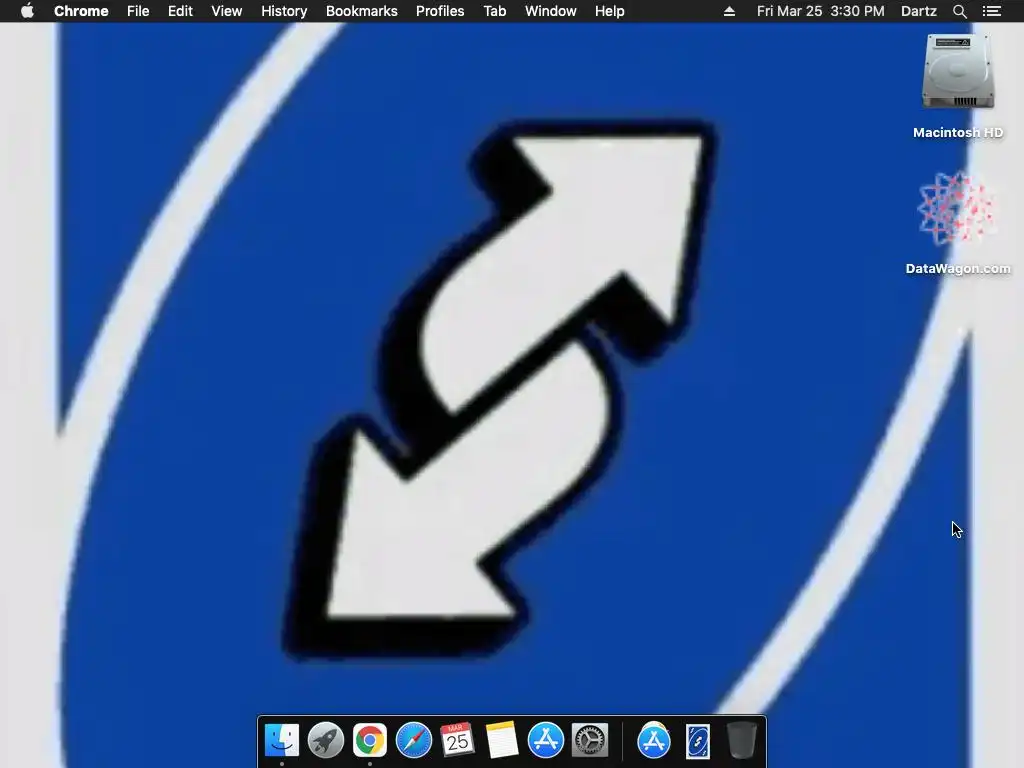
Task: Click the Macintosh HD label text
Action: 958,133
